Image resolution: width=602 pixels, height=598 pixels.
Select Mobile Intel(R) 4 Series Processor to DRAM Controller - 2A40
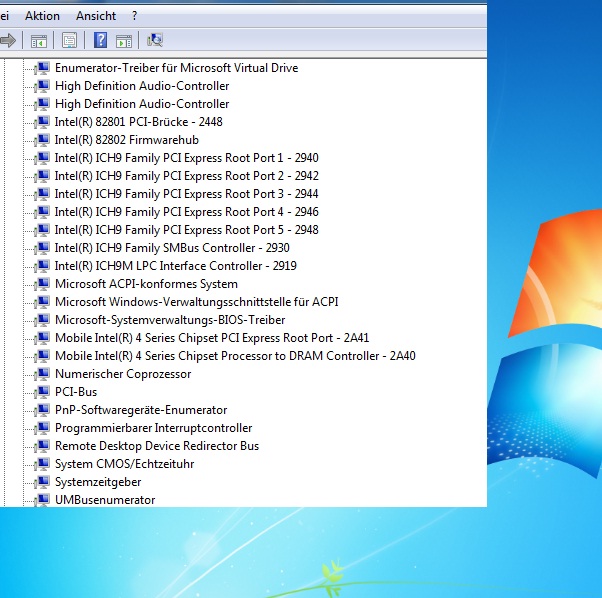click(x=235, y=356)
